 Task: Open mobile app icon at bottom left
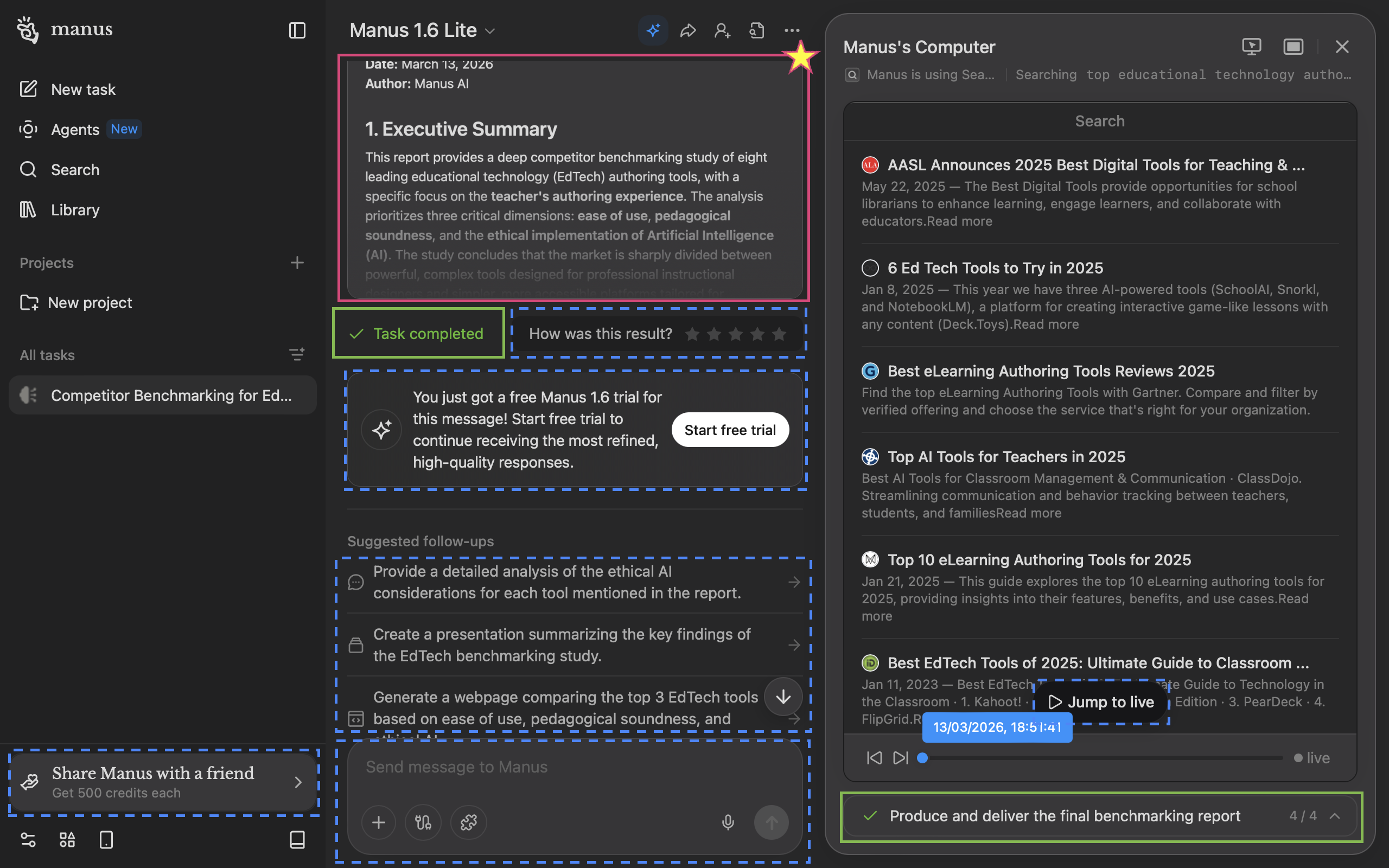pos(106,840)
